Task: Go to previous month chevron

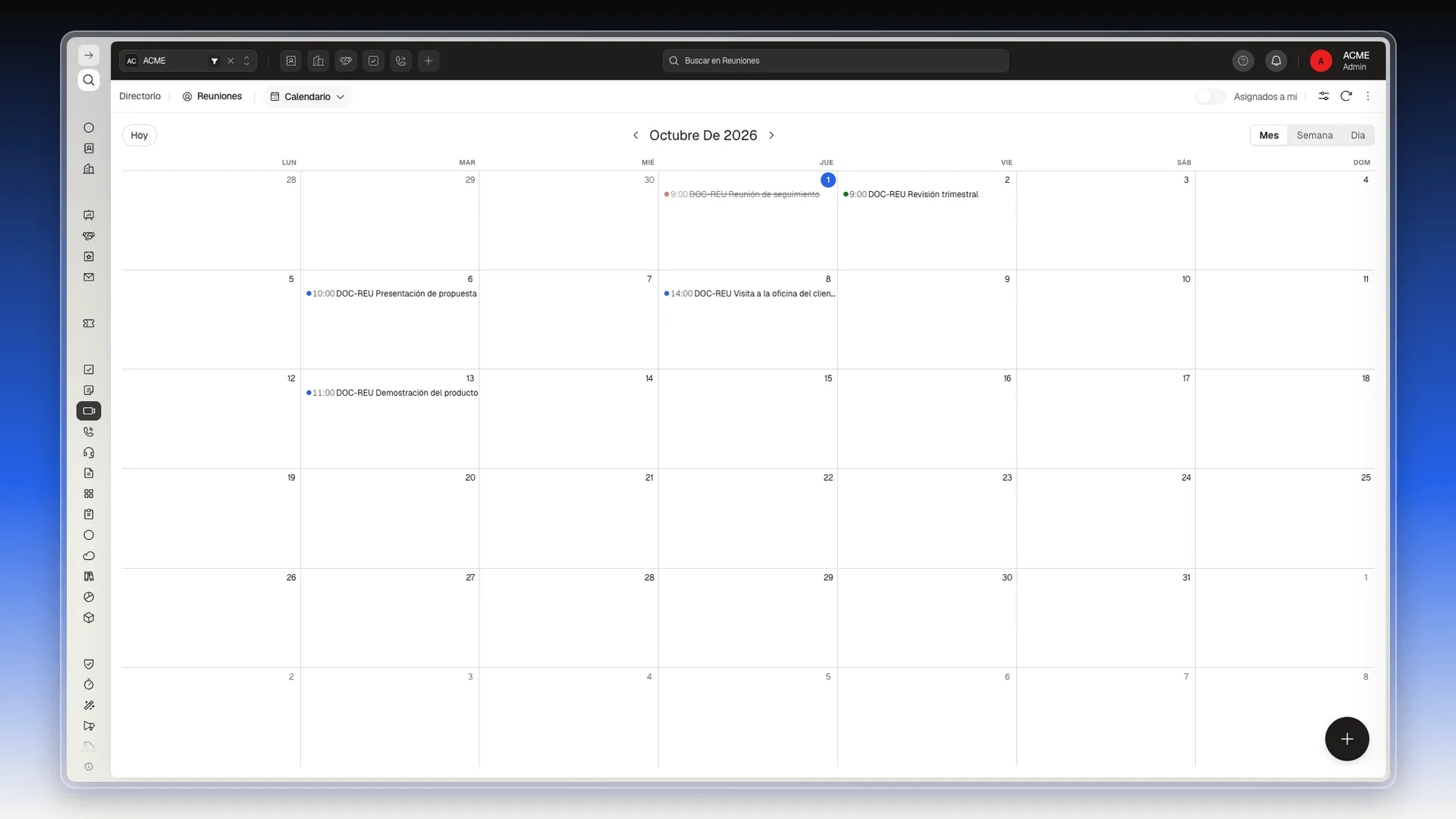Action: pos(635,135)
